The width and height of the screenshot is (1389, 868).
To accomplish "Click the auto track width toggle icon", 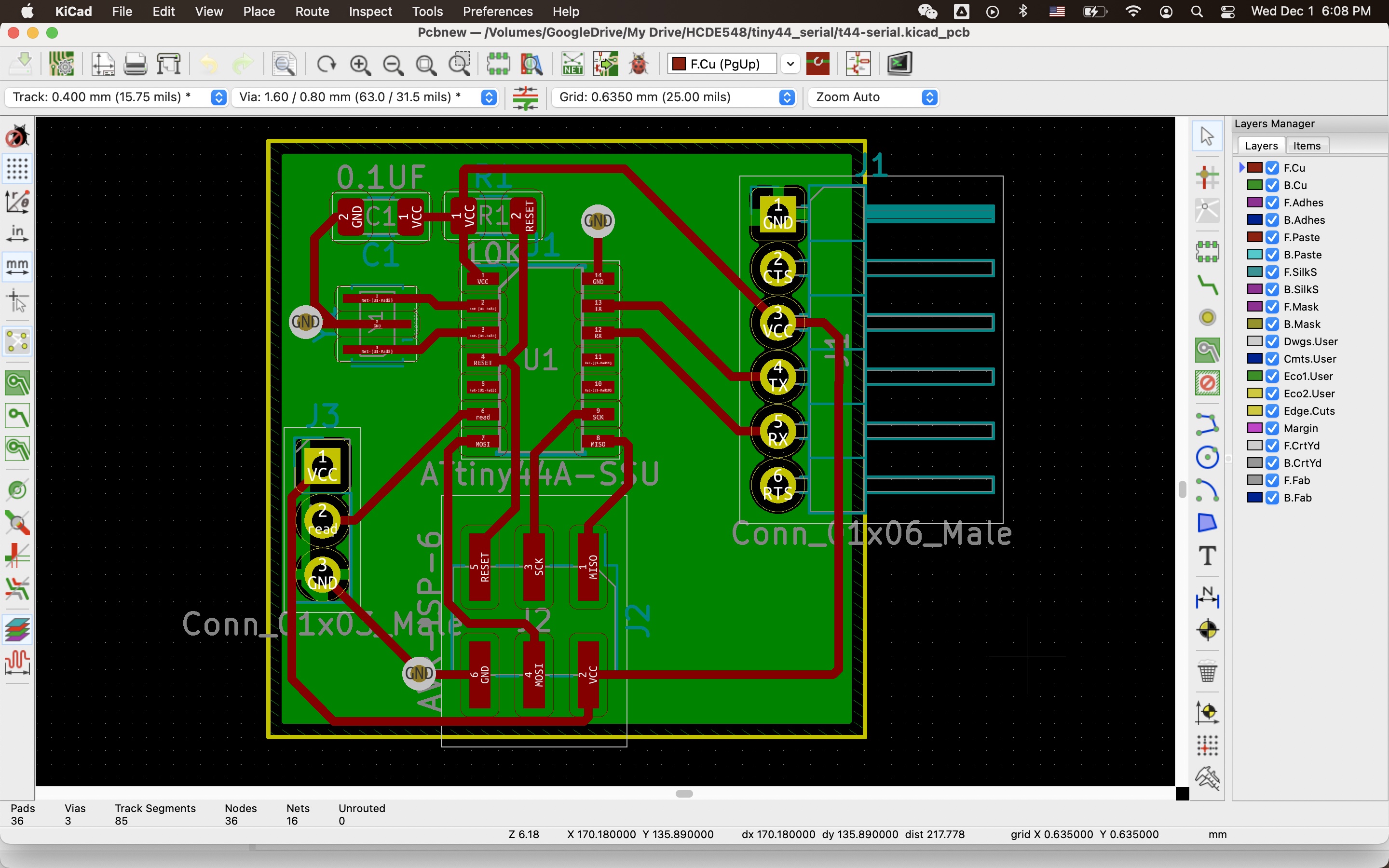I will tap(525, 97).
